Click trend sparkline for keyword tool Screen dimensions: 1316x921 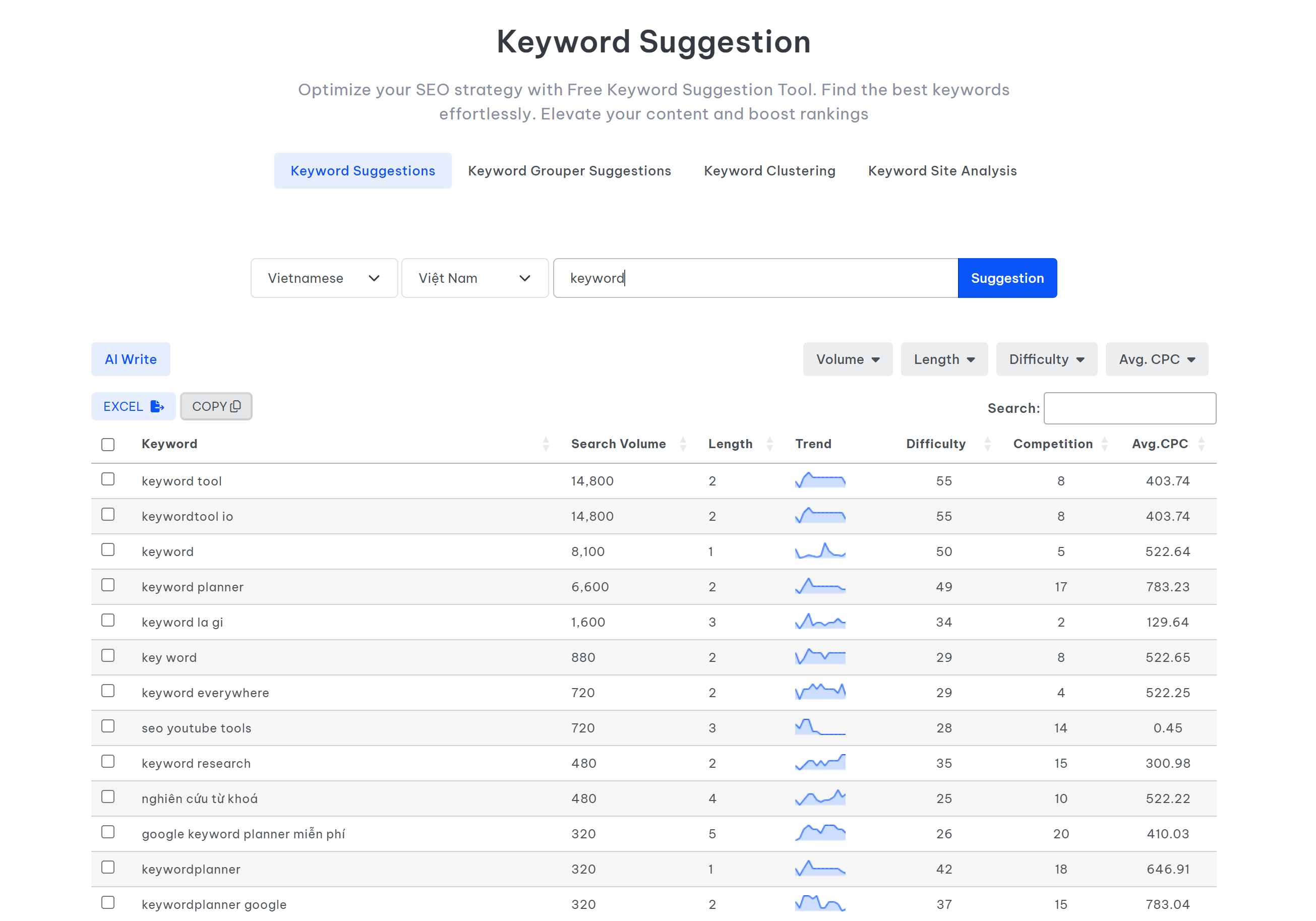tap(820, 480)
